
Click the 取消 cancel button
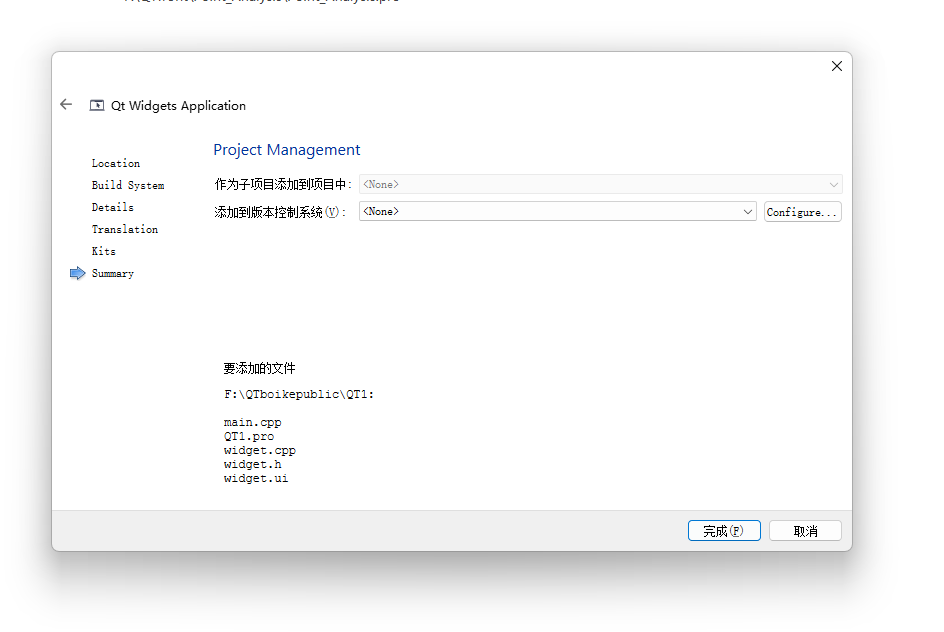[x=806, y=531]
